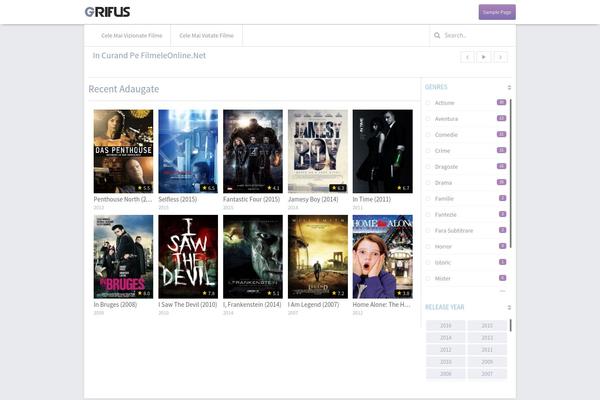The height and width of the screenshot is (400, 600).
Task: Go to next slide in coming-soon carousel
Action: [x=501, y=57]
